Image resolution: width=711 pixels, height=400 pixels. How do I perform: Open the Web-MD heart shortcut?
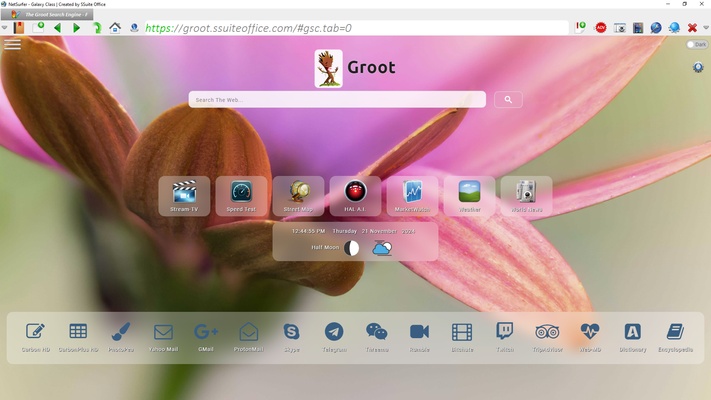pos(590,337)
